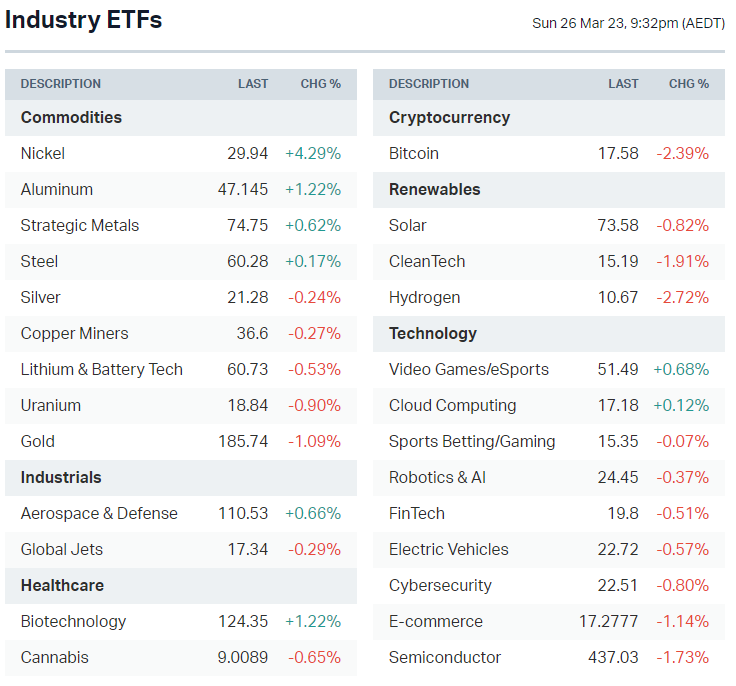Image resolution: width=736 pixels, height=686 pixels.
Task: Open the Solar ETF row
Action: [408, 226]
